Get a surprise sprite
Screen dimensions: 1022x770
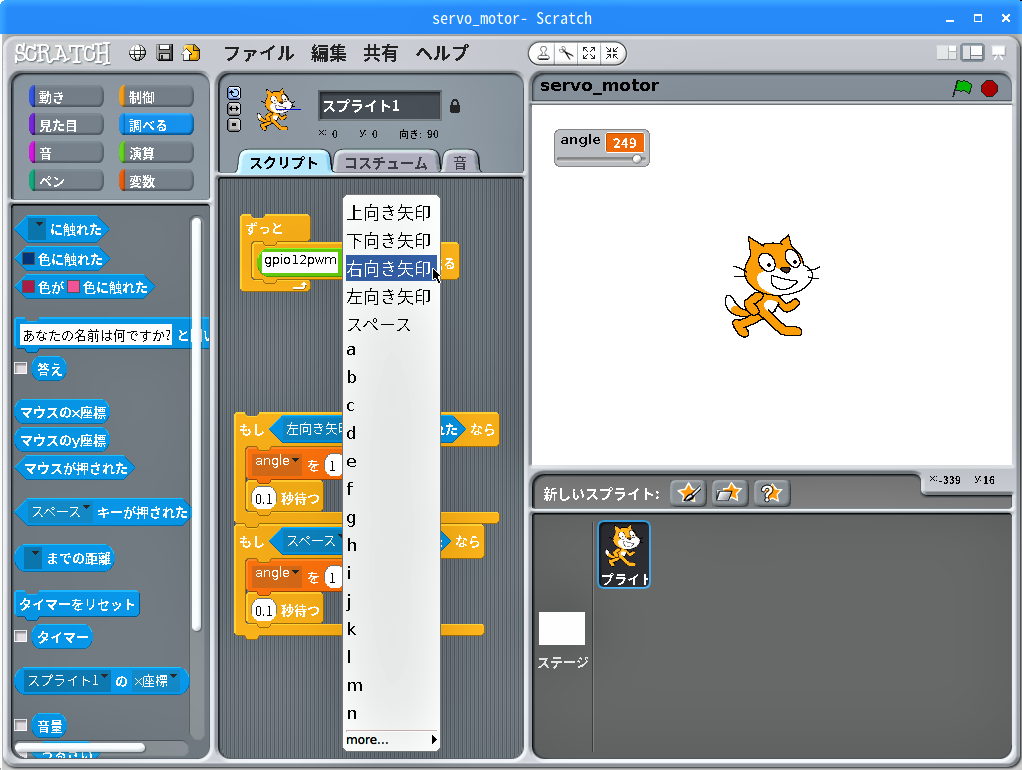[x=771, y=493]
